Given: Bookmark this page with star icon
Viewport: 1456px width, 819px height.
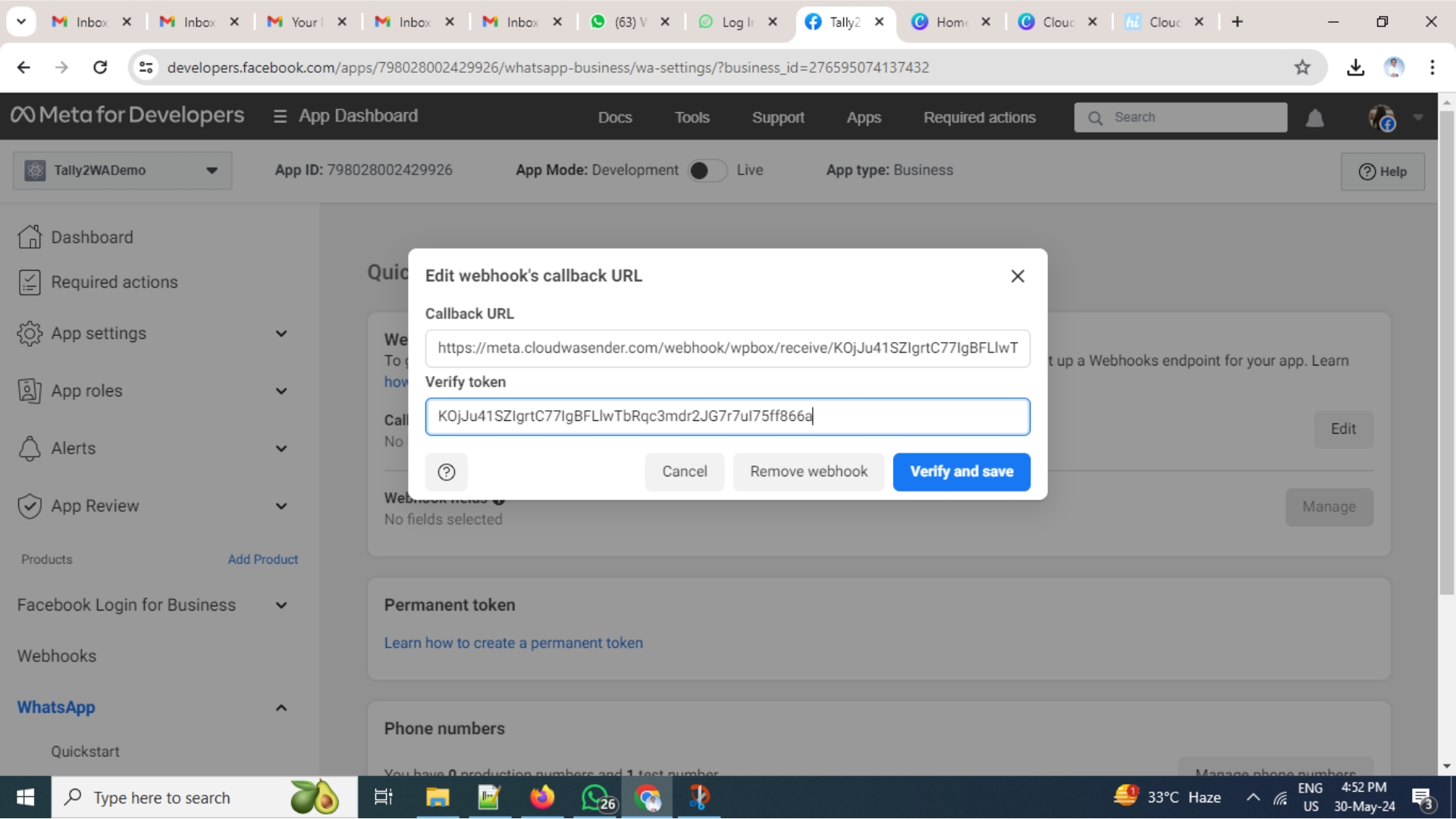Looking at the screenshot, I should coord(1302,67).
